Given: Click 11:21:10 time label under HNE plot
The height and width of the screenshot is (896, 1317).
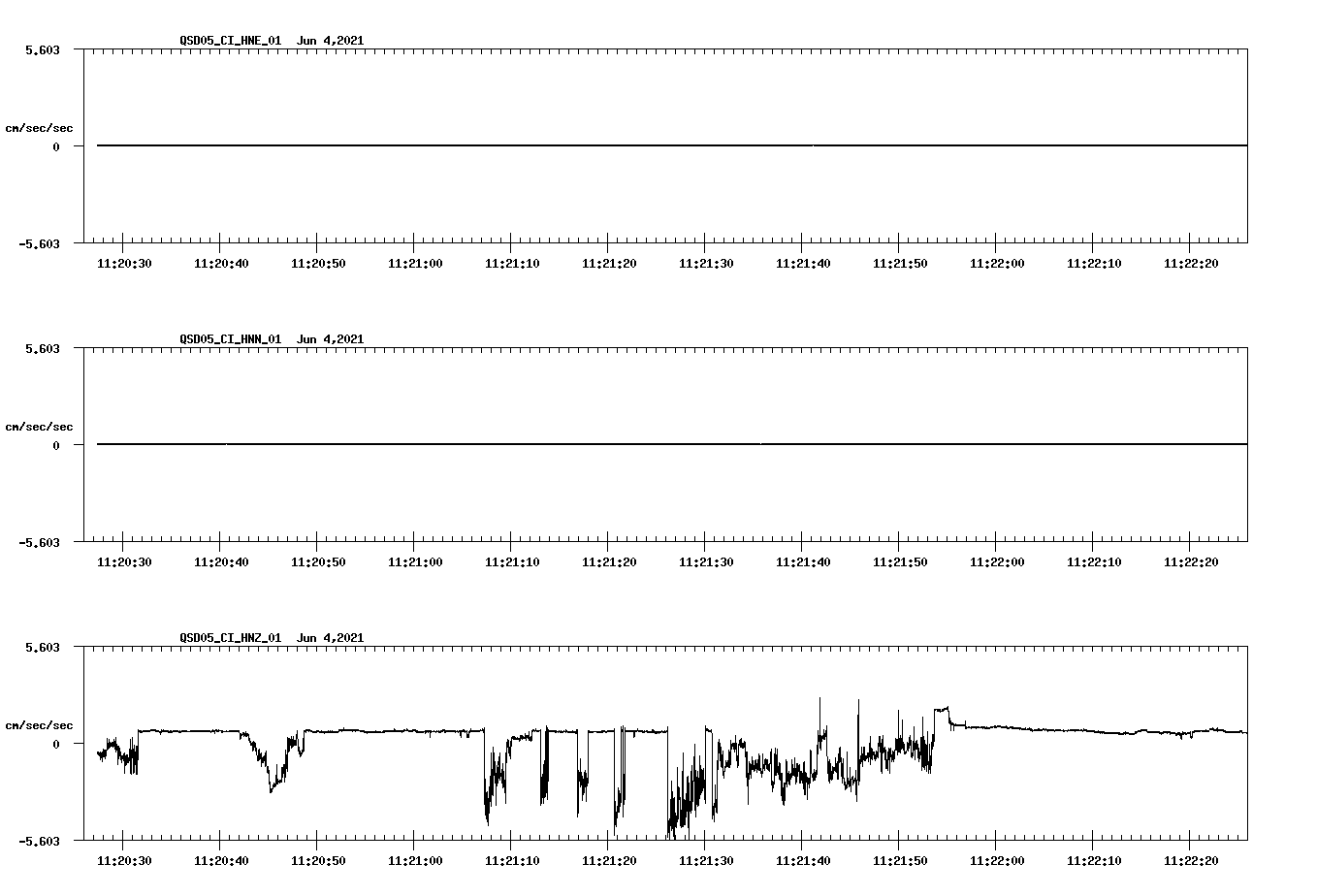Looking at the screenshot, I should 512,264.
